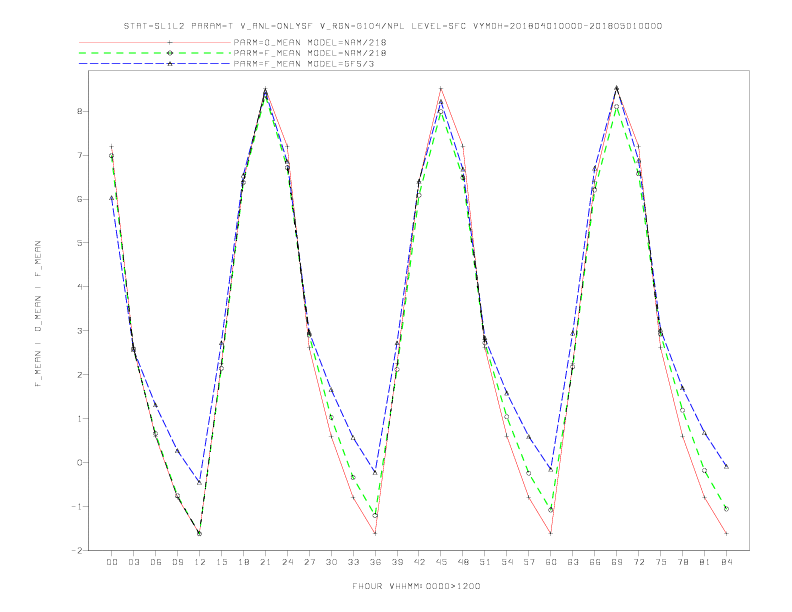
Task: Click green circle data marker at hour 84
Action: 726,509
